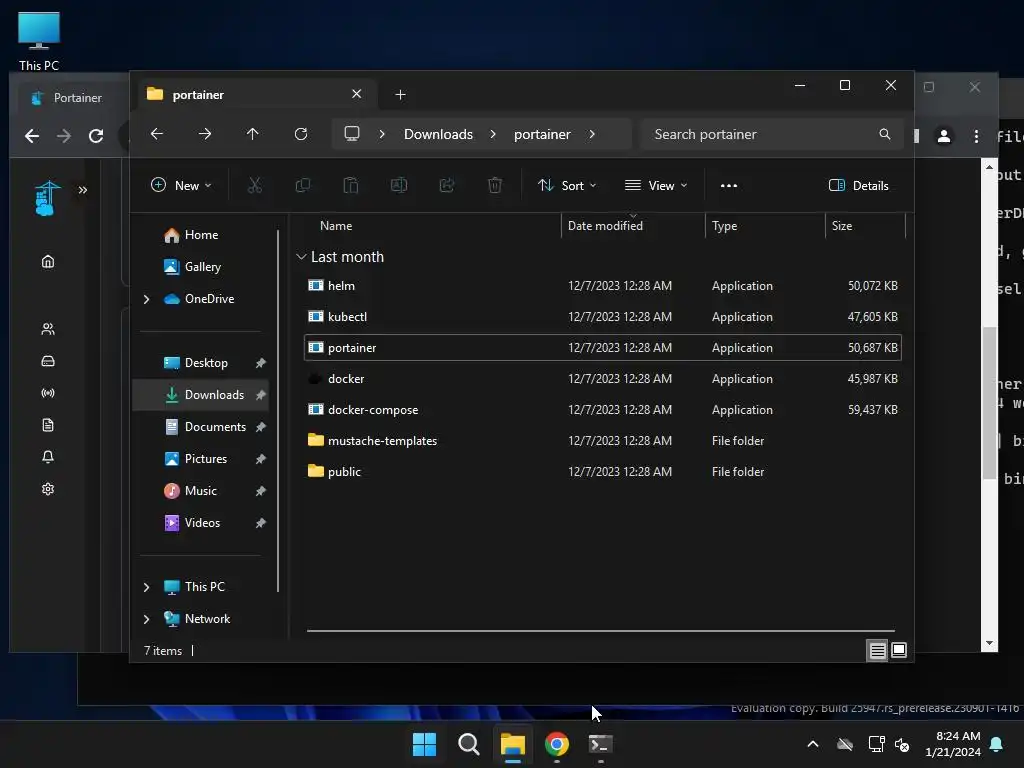Click the browser page vertical scrollbar
1024x768 pixels.
[989, 402]
